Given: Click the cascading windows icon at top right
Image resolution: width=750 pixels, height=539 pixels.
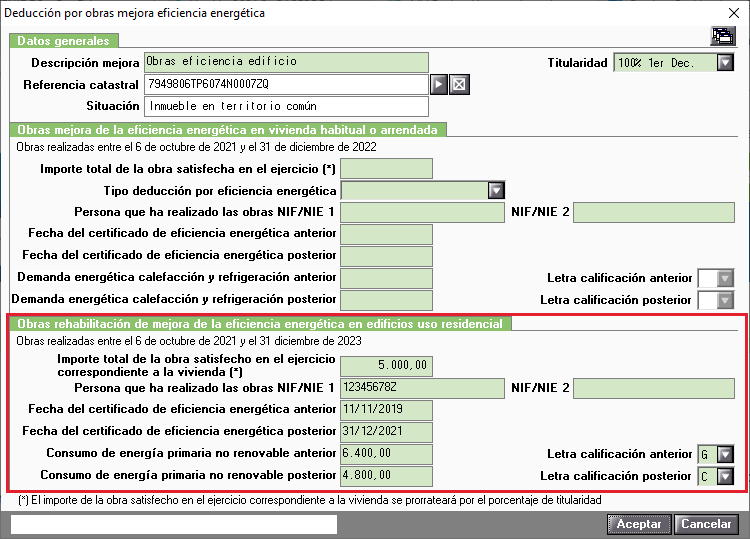Looking at the screenshot, I should [x=723, y=36].
